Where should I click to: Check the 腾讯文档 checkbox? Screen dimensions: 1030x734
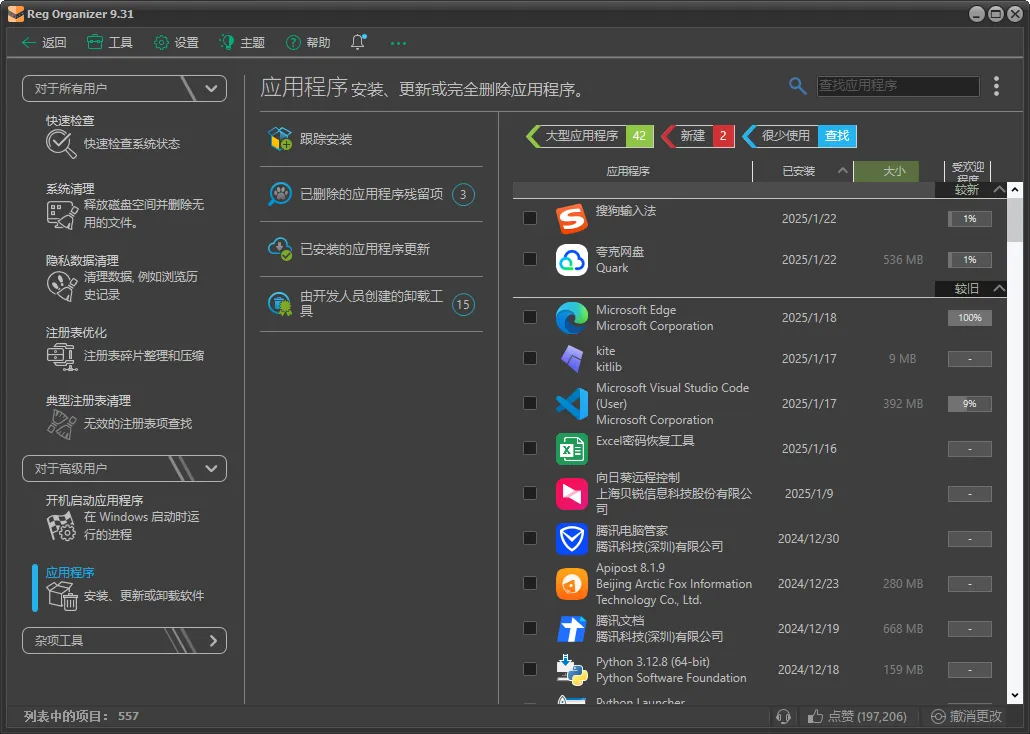pyautogui.click(x=529, y=629)
